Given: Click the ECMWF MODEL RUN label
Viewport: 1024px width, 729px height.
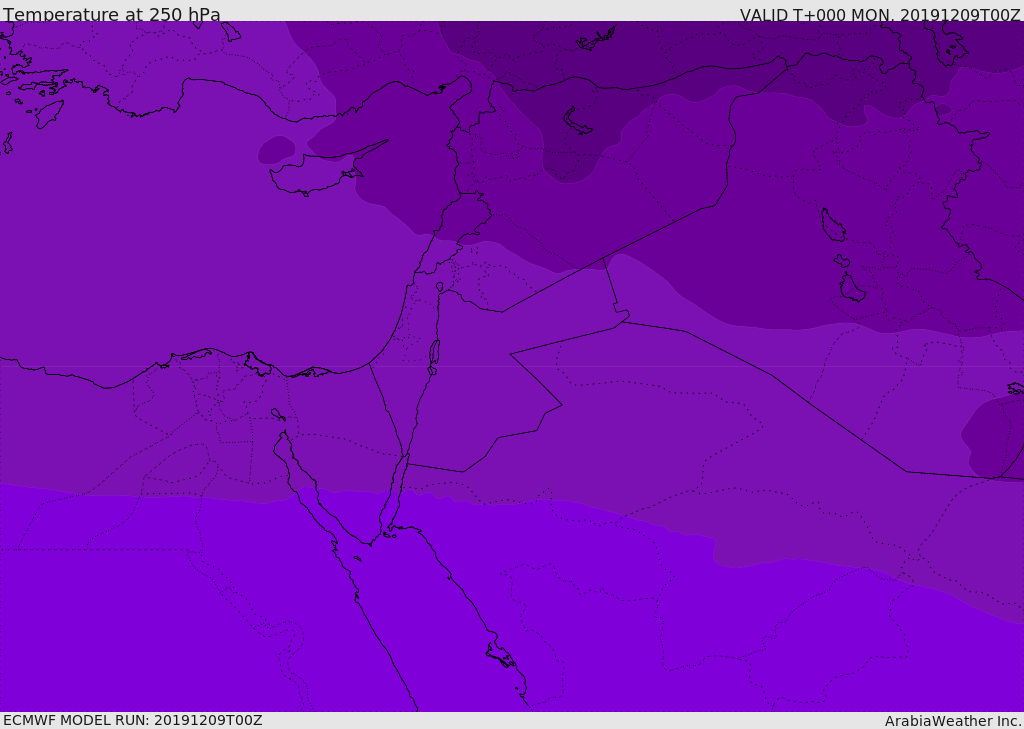Looking at the screenshot, I should (132, 720).
